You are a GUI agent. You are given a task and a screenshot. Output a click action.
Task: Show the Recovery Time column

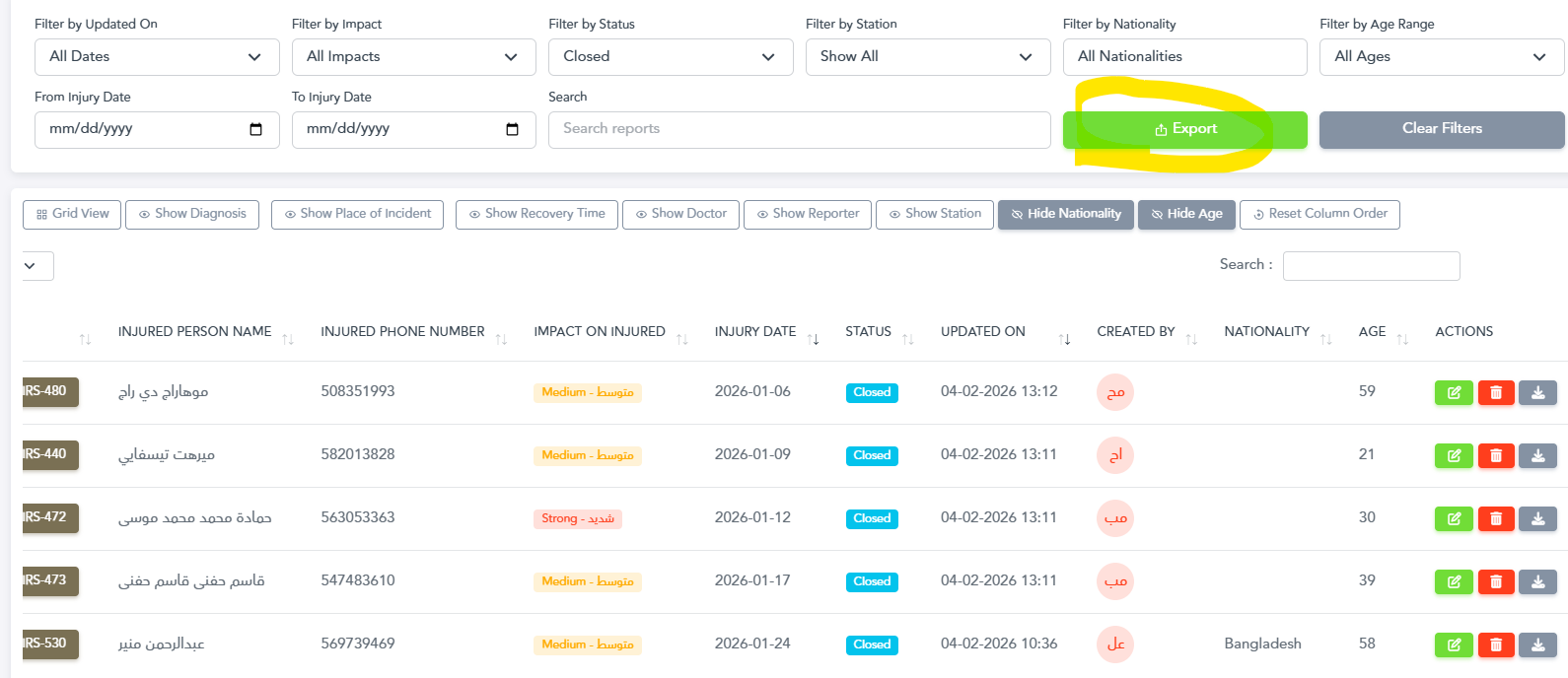[x=536, y=214]
